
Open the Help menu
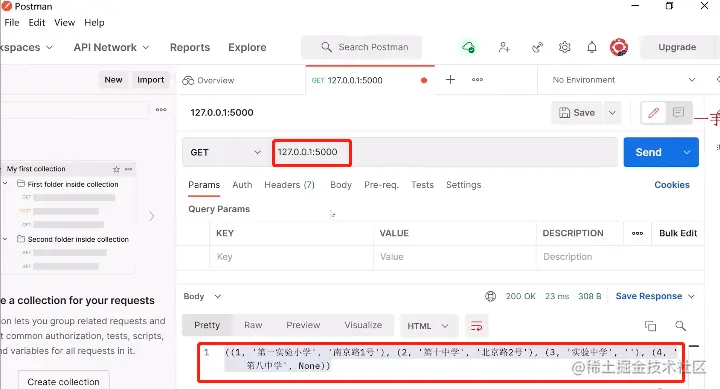click(94, 23)
